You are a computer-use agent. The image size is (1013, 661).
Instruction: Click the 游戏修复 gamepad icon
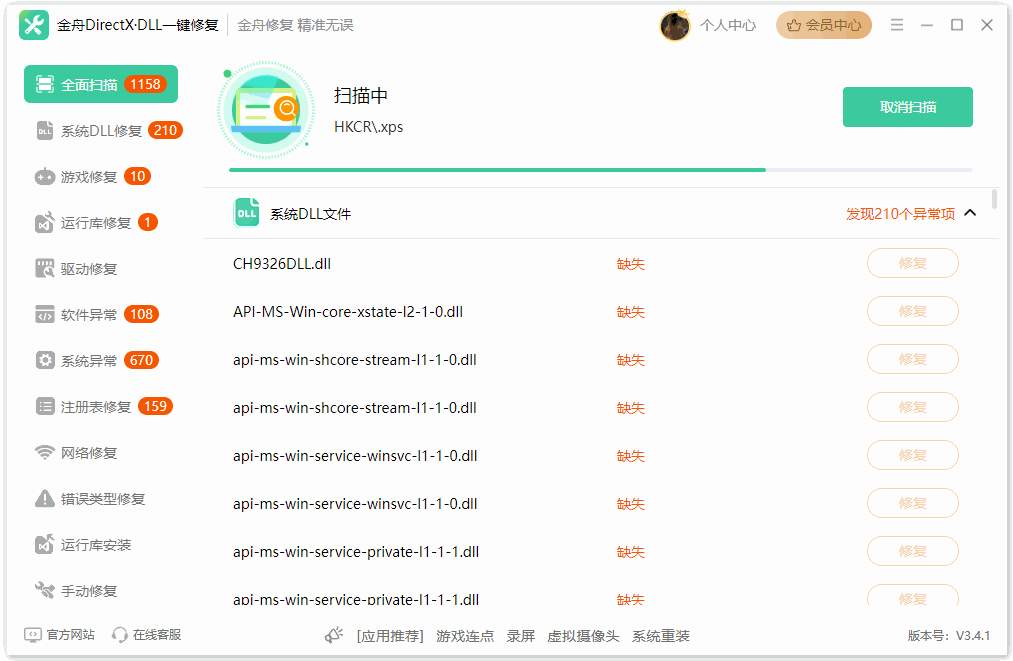pos(45,176)
